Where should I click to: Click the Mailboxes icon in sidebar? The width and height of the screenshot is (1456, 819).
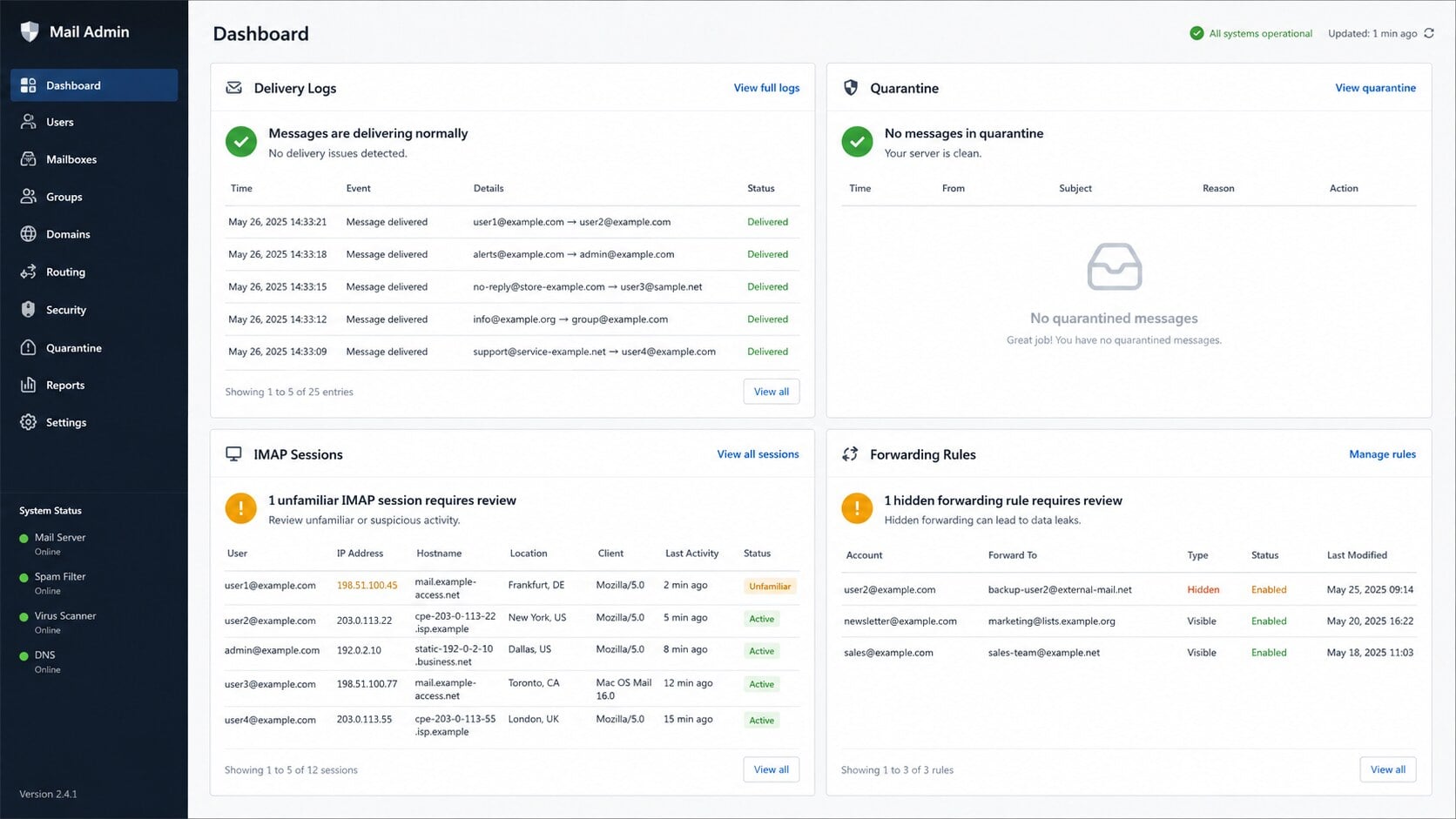coord(29,159)
